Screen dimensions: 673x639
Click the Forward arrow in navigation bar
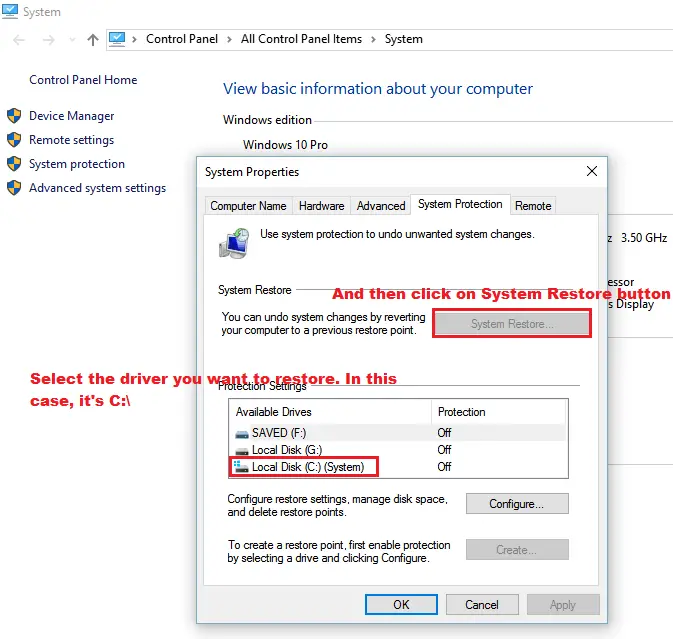point(49,40)
